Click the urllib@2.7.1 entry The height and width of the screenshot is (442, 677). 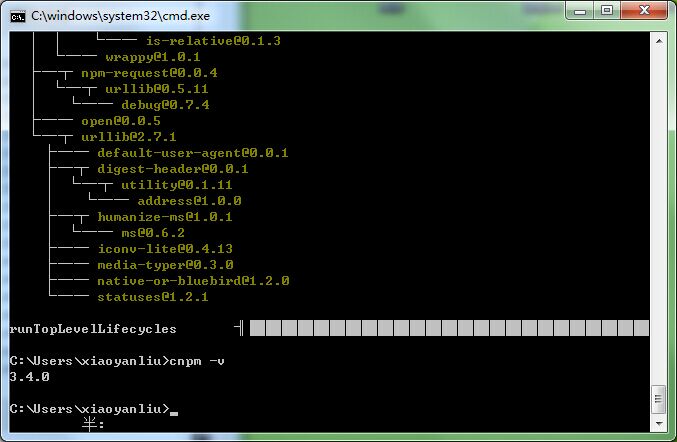click(x=129, y=137)
